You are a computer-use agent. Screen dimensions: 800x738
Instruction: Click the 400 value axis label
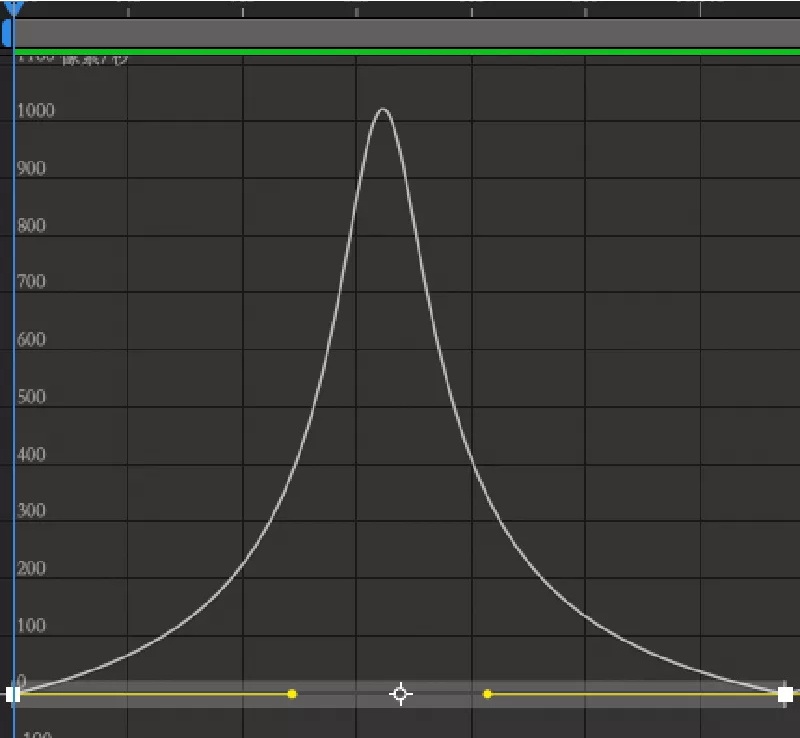coord(31,455)
